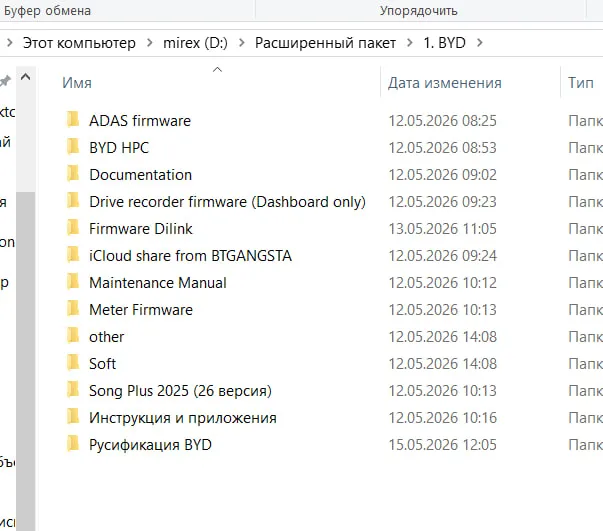Screen dimensions: 603x531
Task: Click the Буфер обмена ribbon group label
Action: click(48, 11)
